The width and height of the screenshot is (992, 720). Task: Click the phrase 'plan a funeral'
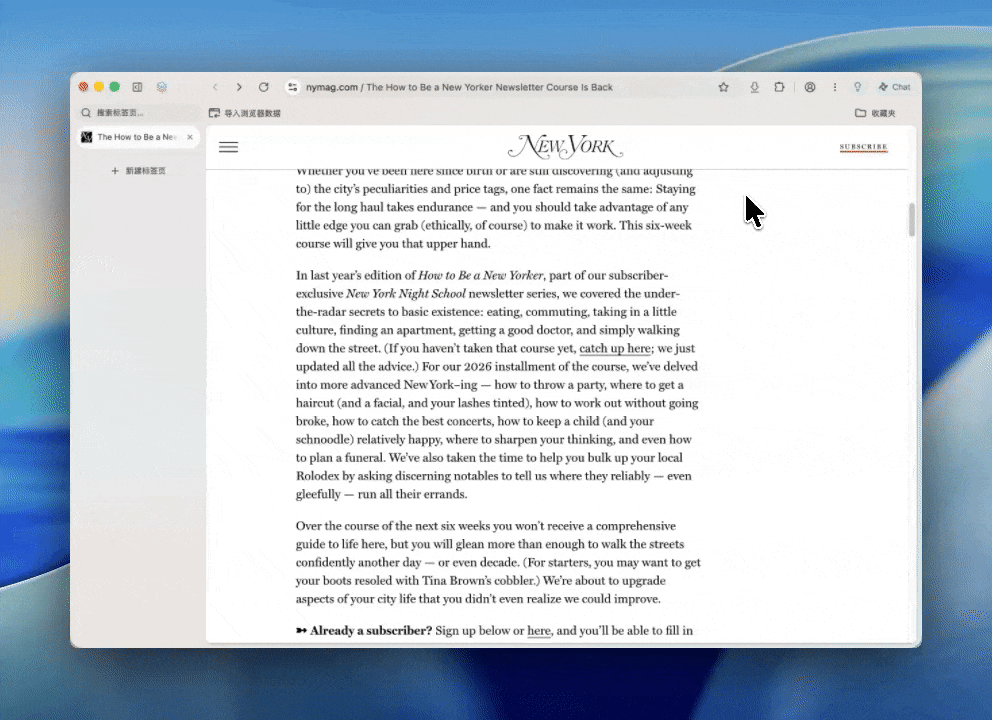tap(346, 457)
